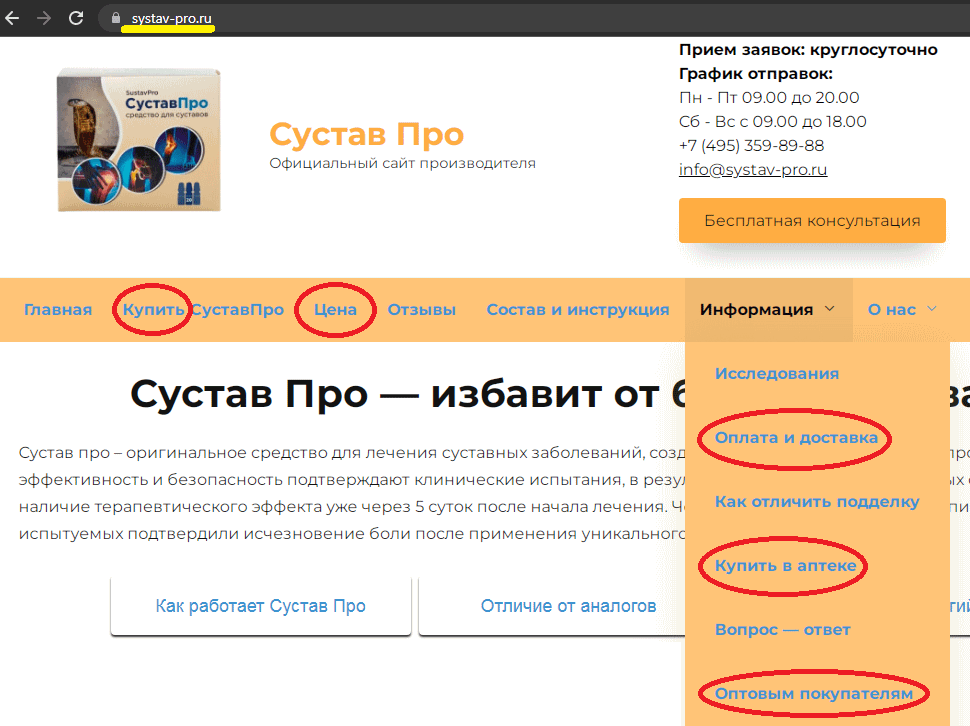
Task: Click the График отправок: heading
Action: [755, 74]
